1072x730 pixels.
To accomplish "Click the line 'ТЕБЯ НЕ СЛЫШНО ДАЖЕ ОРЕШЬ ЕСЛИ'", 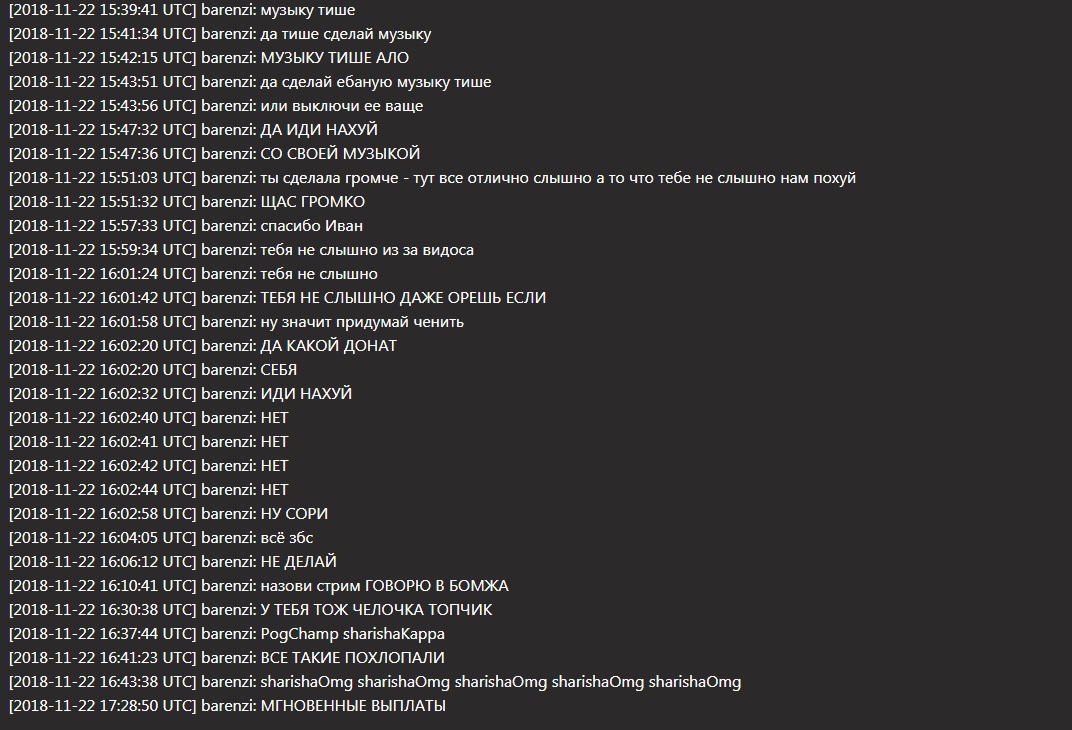I will coord(403,298).
